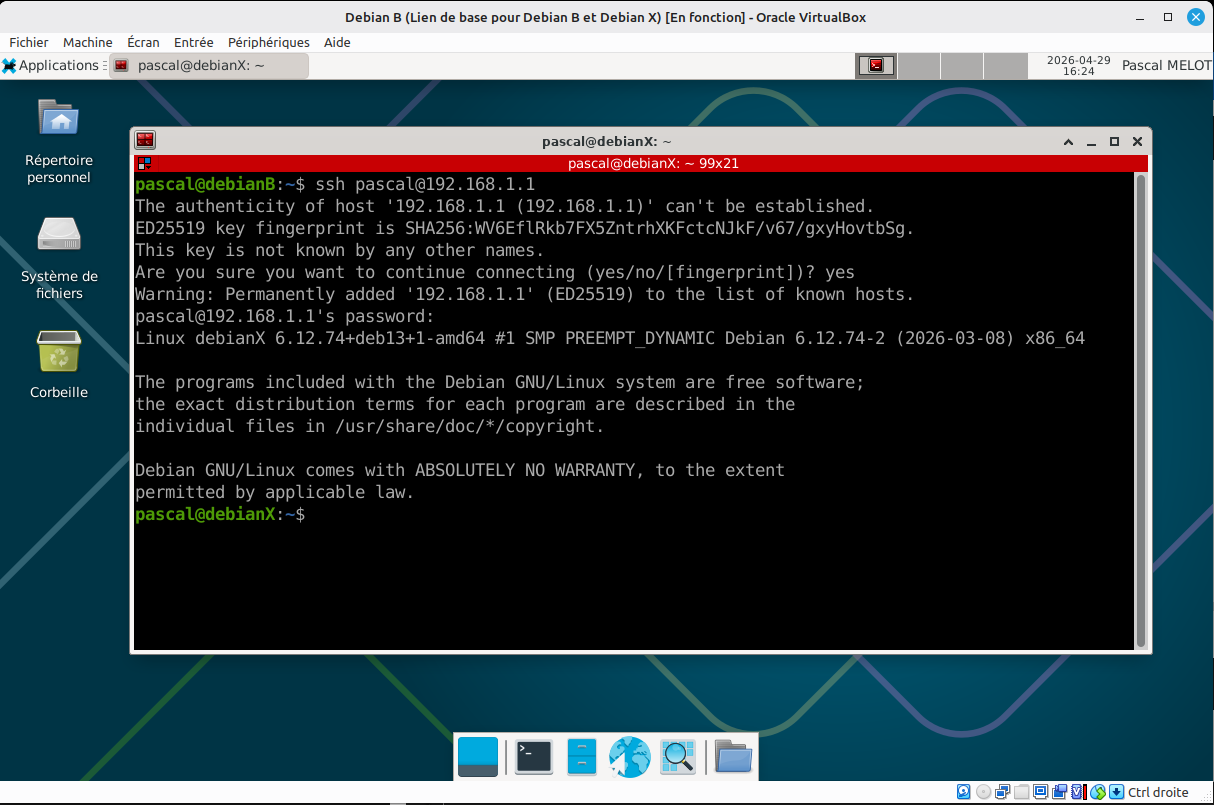Click the ABSOLUTELY NO WARRANTY line

(x=460, y=470)
